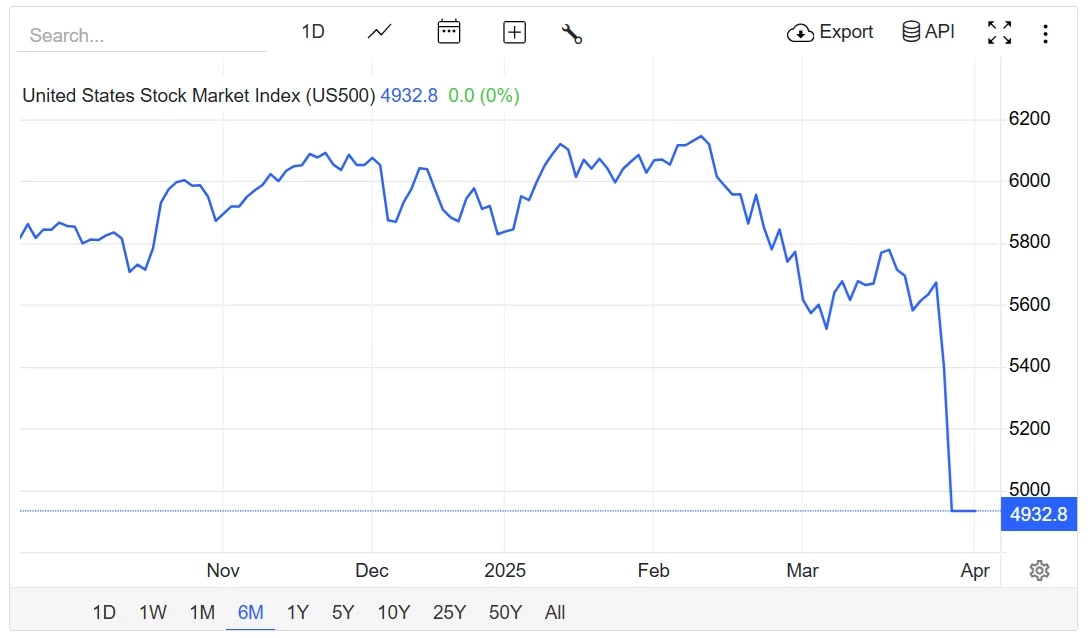1088x638 pixels.
Task: Toggle fullscreen chart view
Action: coord(999,33)
